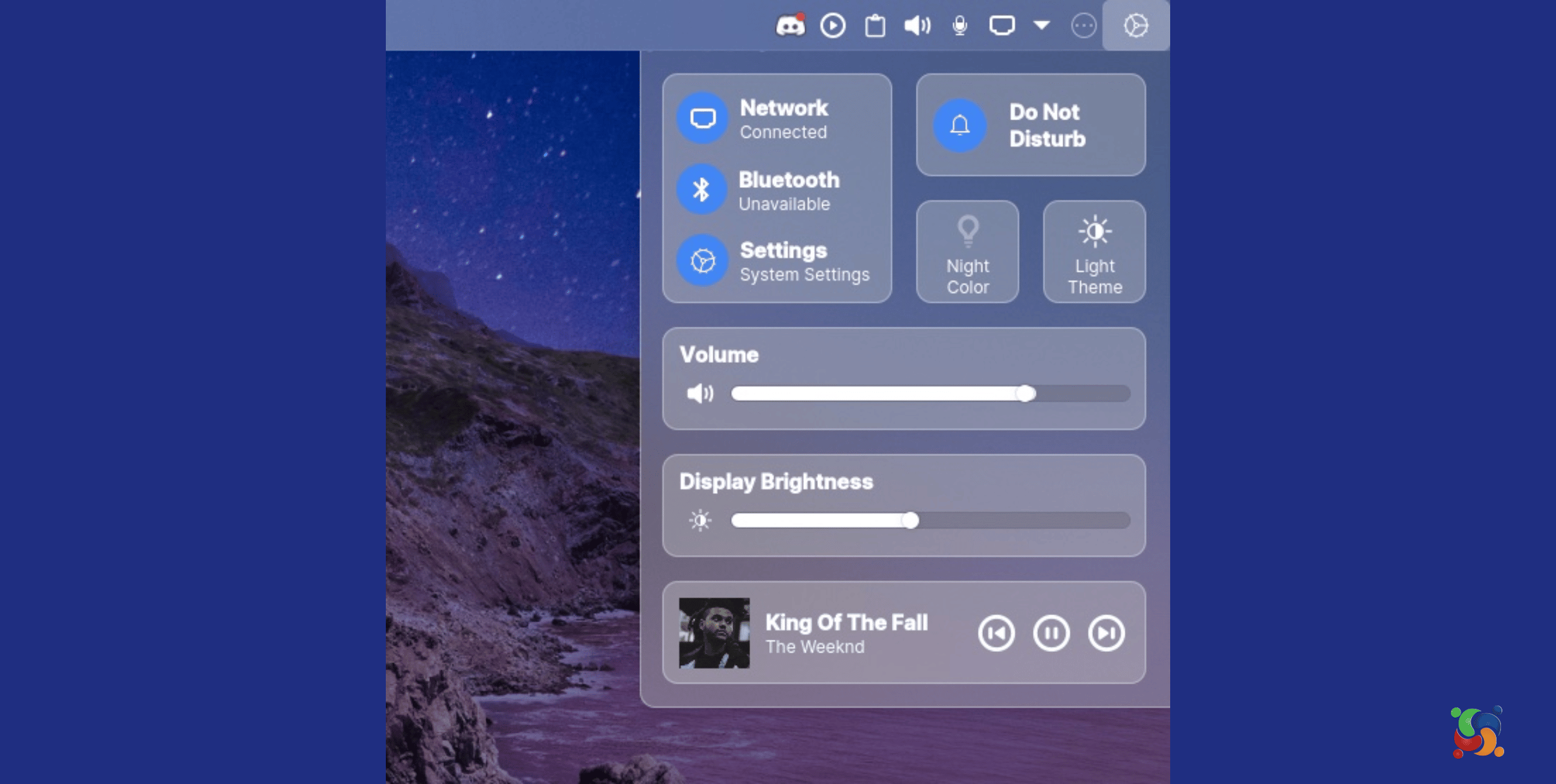Click the three-dots circle tray icon
1556x784 pixels.
click(1084, 25)
